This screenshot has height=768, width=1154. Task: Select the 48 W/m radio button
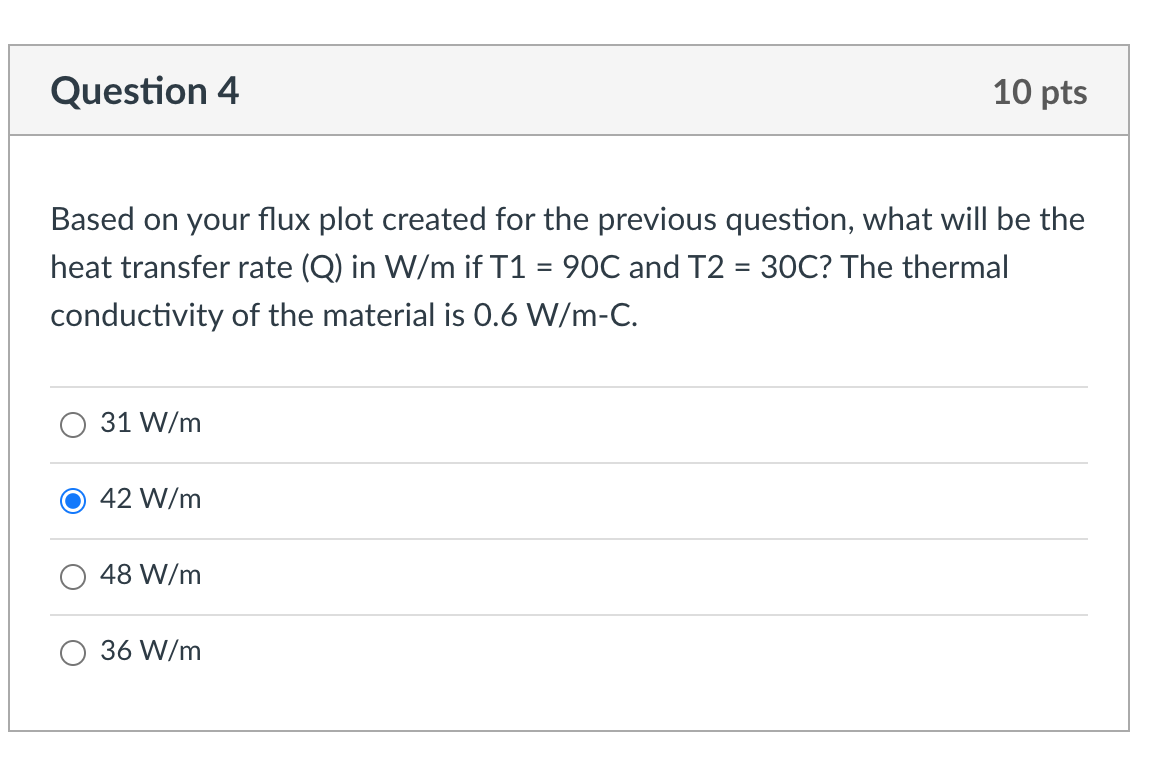pyautogui.click(x=72, y=576)
